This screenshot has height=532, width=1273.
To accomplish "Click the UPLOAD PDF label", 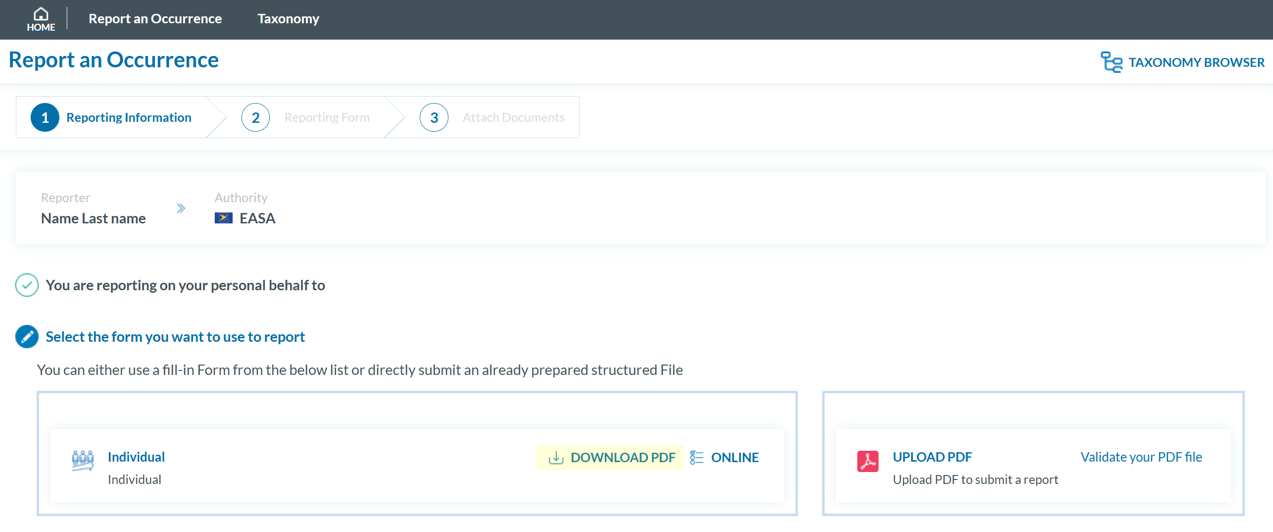I will pos(932,457).
